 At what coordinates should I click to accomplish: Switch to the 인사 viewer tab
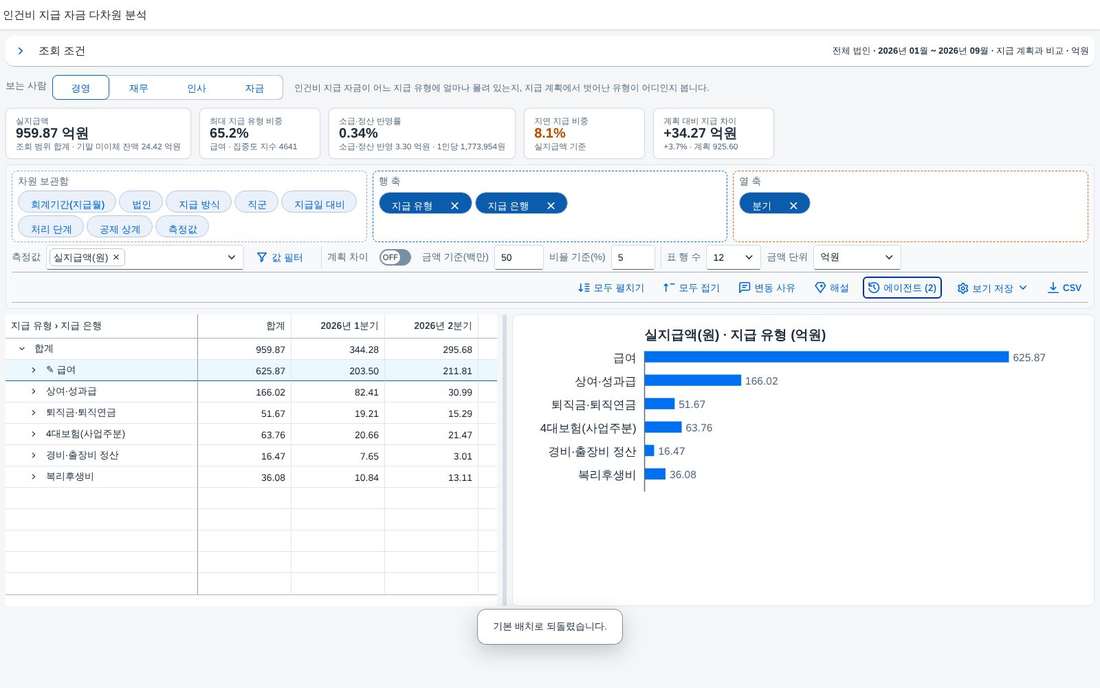click(196, 88)
